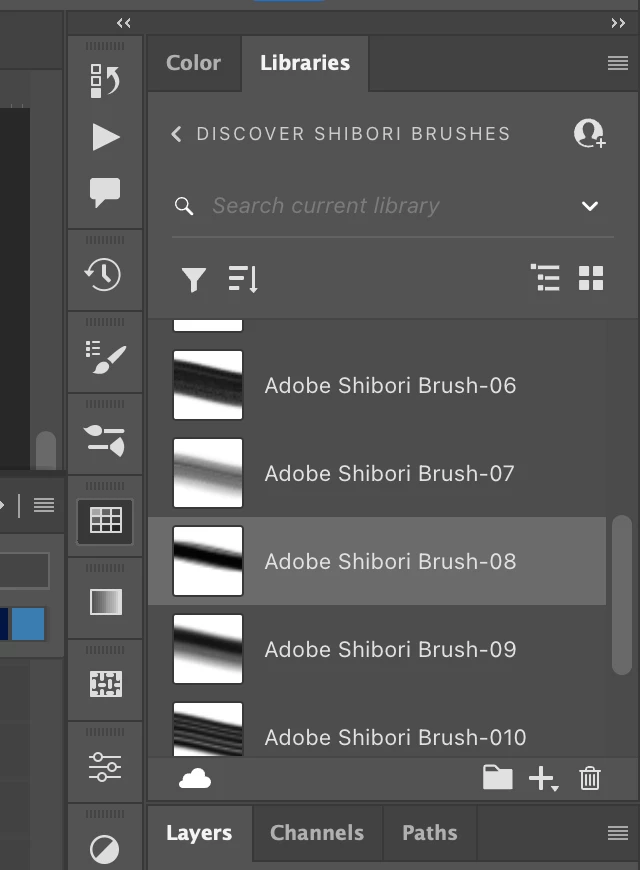640x870 pixels.
Task: Switch library to list view
Action: [x=545, y=277]
